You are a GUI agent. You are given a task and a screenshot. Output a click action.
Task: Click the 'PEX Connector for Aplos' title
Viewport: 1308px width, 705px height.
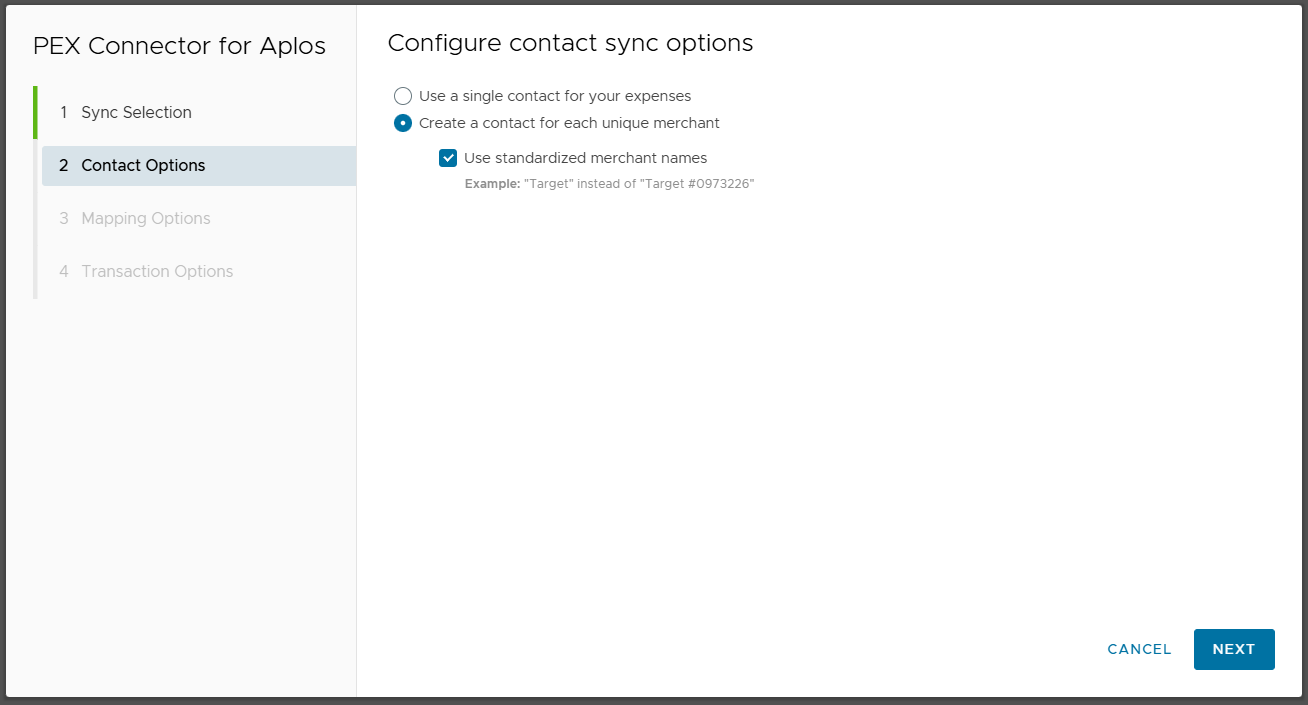click(x=179, y=46)
